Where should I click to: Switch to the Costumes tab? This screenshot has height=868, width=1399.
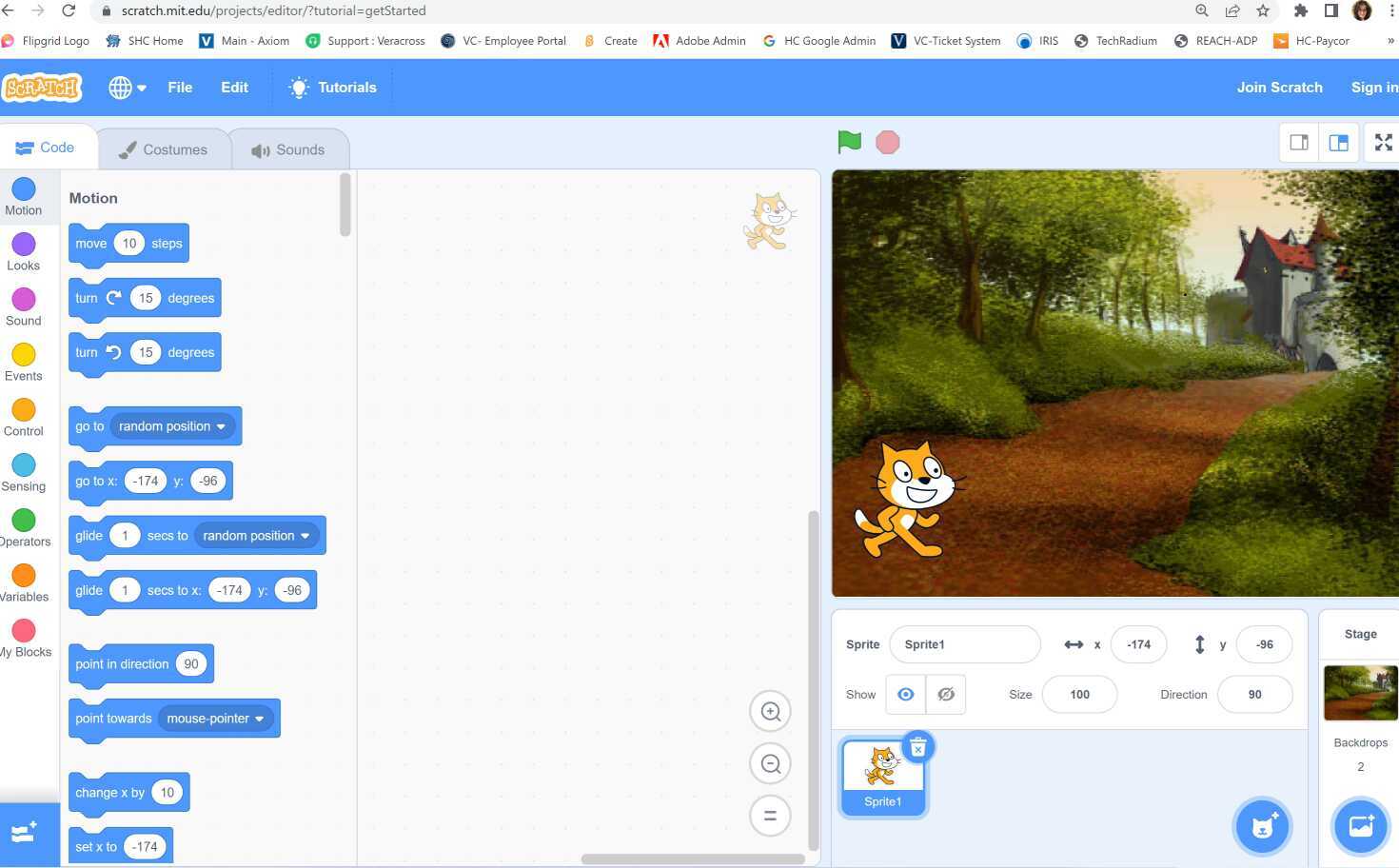pos(163,149)
